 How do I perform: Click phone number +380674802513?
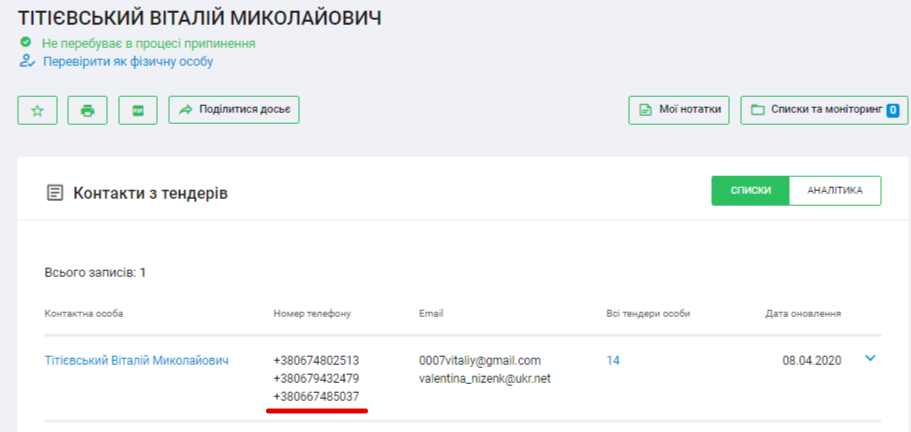point(316,361)
